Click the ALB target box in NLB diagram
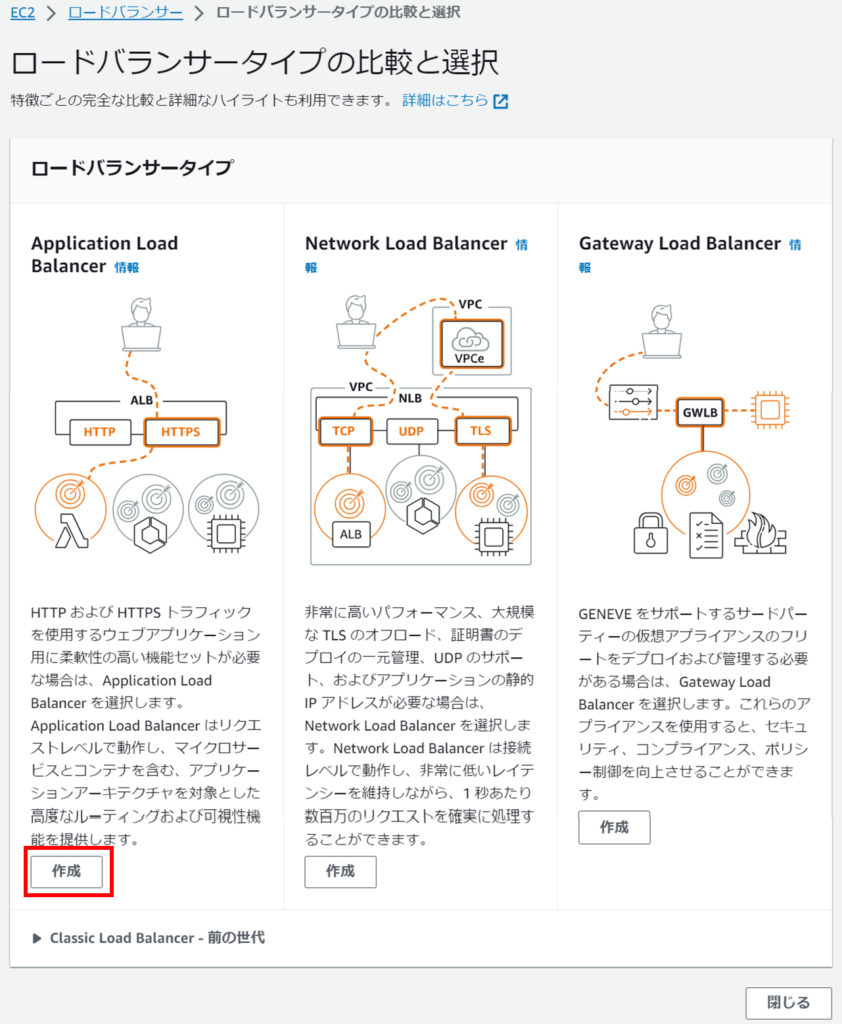 (x=351, y=534)
